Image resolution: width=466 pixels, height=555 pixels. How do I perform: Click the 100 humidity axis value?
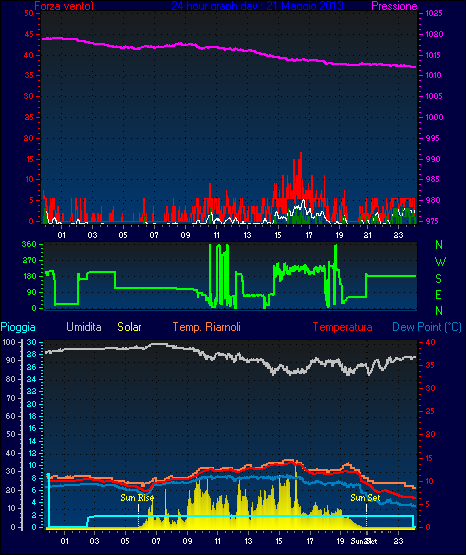tap(9, 342)
